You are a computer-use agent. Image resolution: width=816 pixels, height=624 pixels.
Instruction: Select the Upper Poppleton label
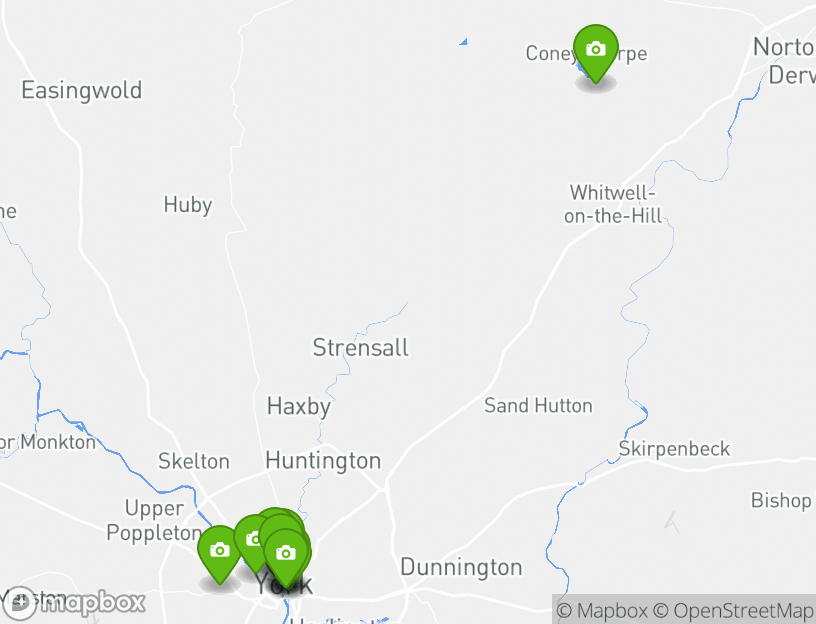tap(154, 520)
